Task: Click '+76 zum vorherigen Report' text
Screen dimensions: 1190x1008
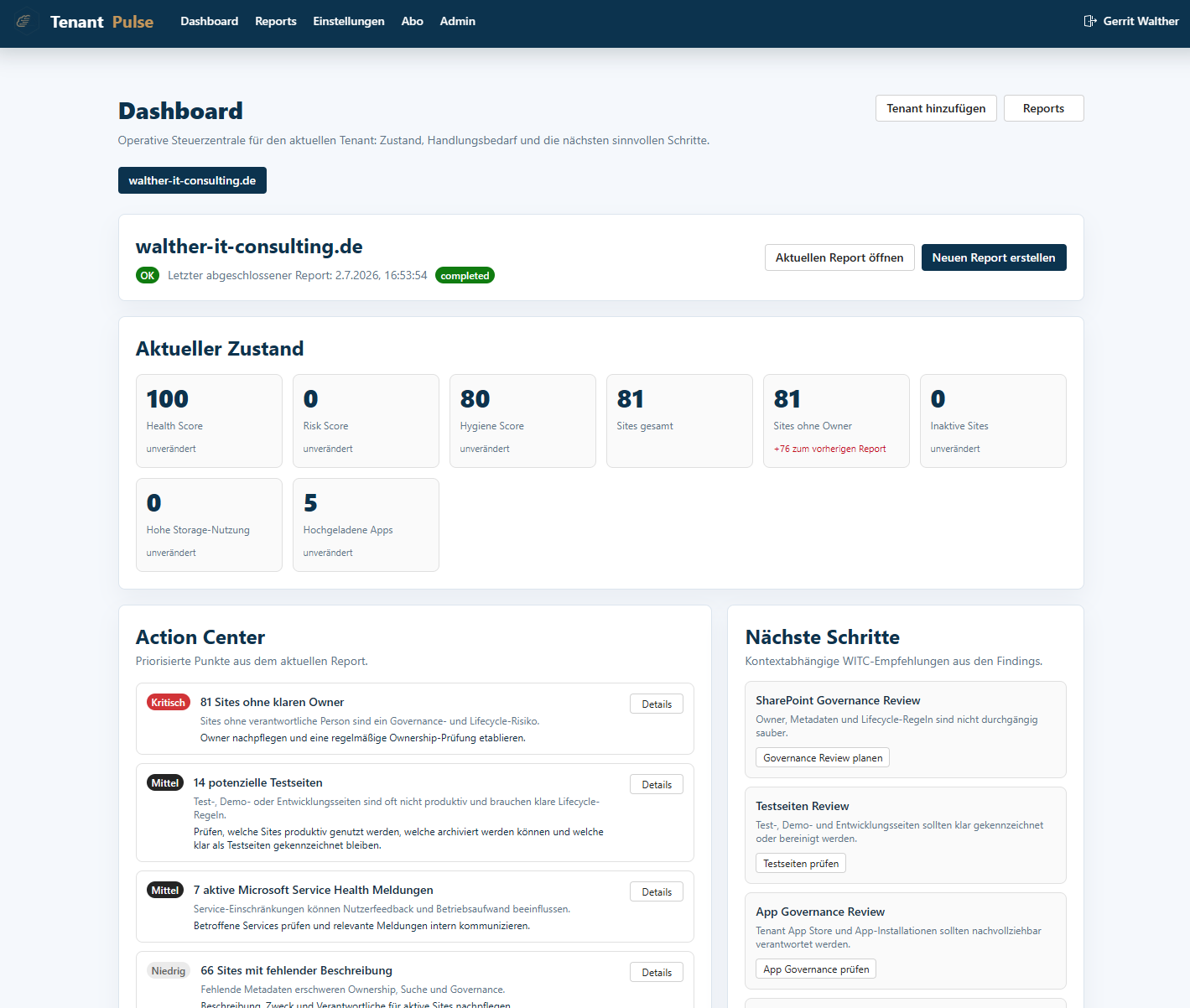Action: pos(829,449)
